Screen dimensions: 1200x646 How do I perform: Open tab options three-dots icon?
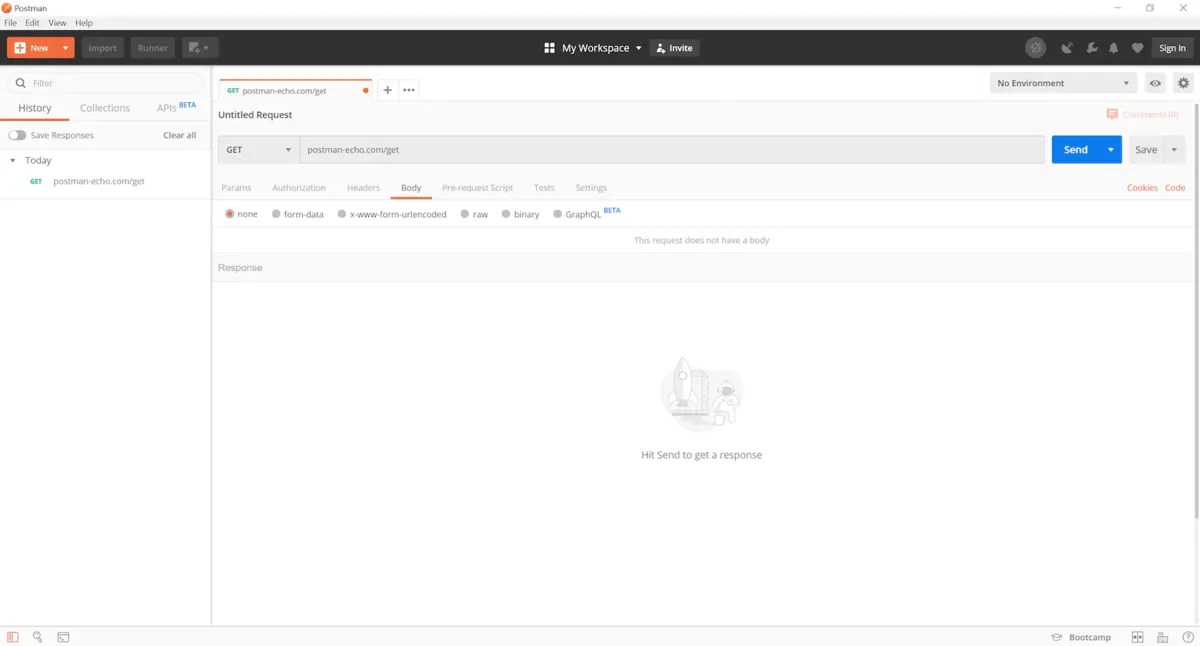(409, 90)
